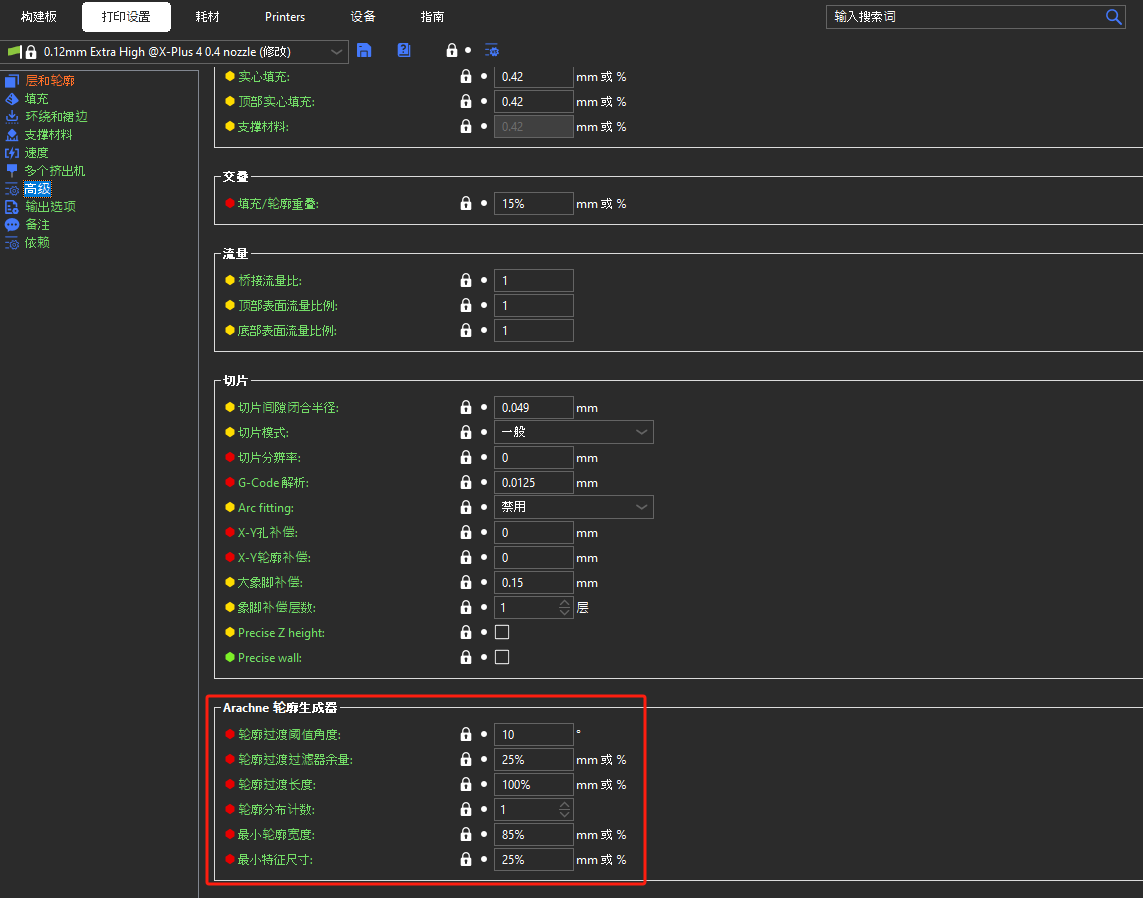Select the 依赖 sidebar icon

pos(12,243)
